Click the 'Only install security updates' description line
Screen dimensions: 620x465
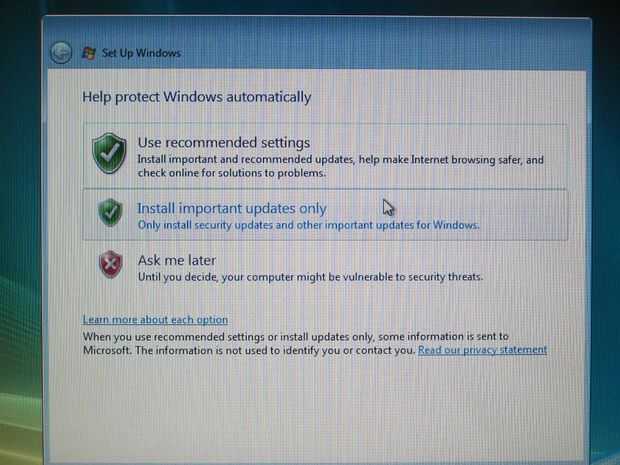pyautogui.click(x=308, y=225)
